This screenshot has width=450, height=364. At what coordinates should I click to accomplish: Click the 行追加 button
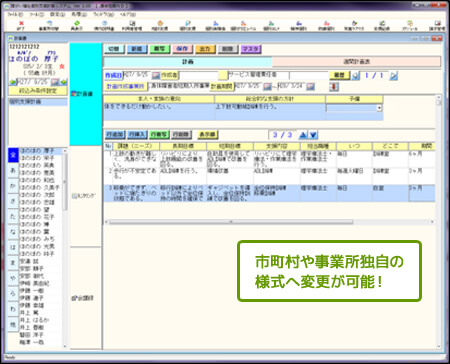pyautogui.click(x=115, y=135)
